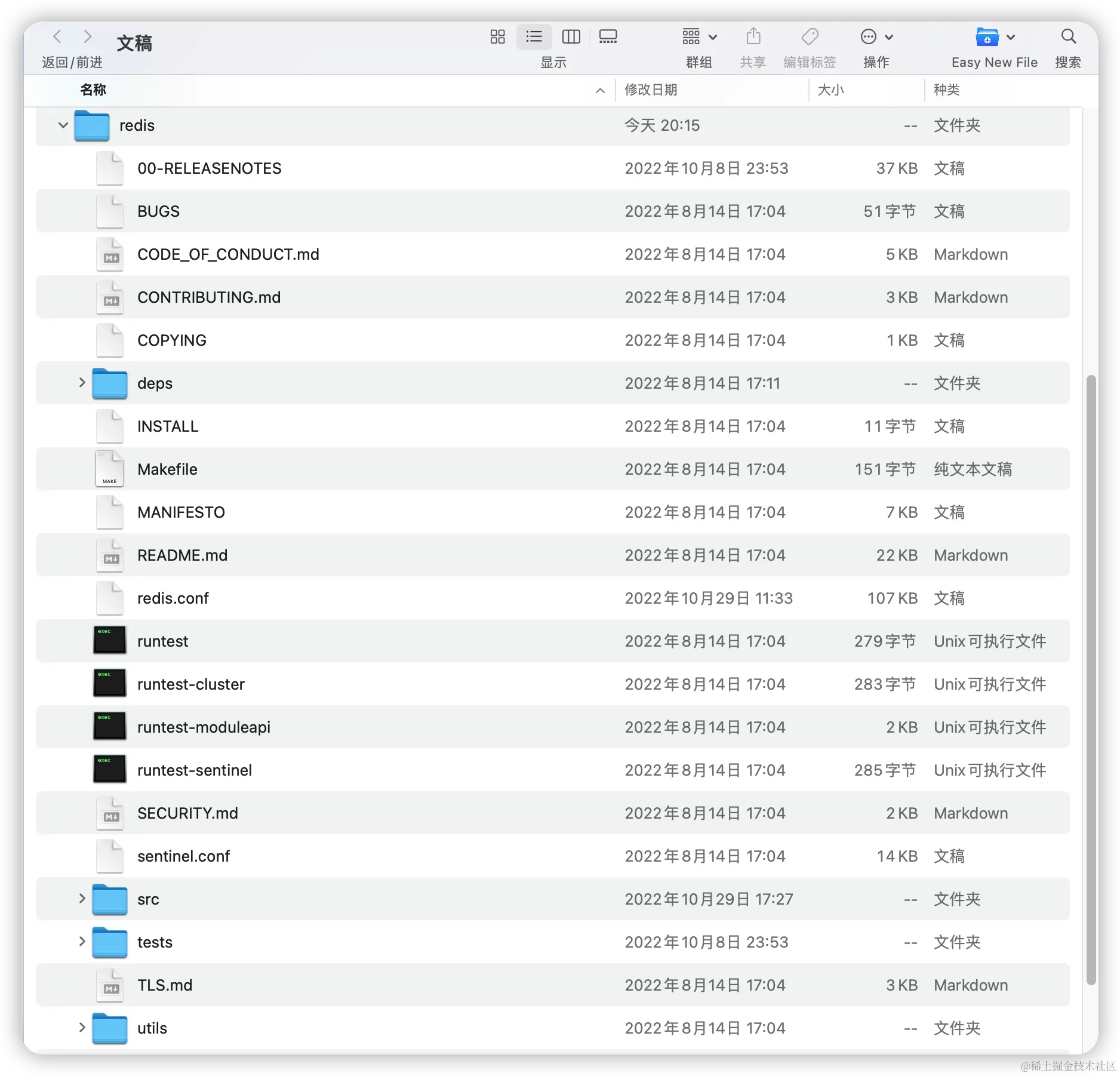This screenshot has width=1120, height=1076.
Task: Expand the src folder
Action: point(82,899)
